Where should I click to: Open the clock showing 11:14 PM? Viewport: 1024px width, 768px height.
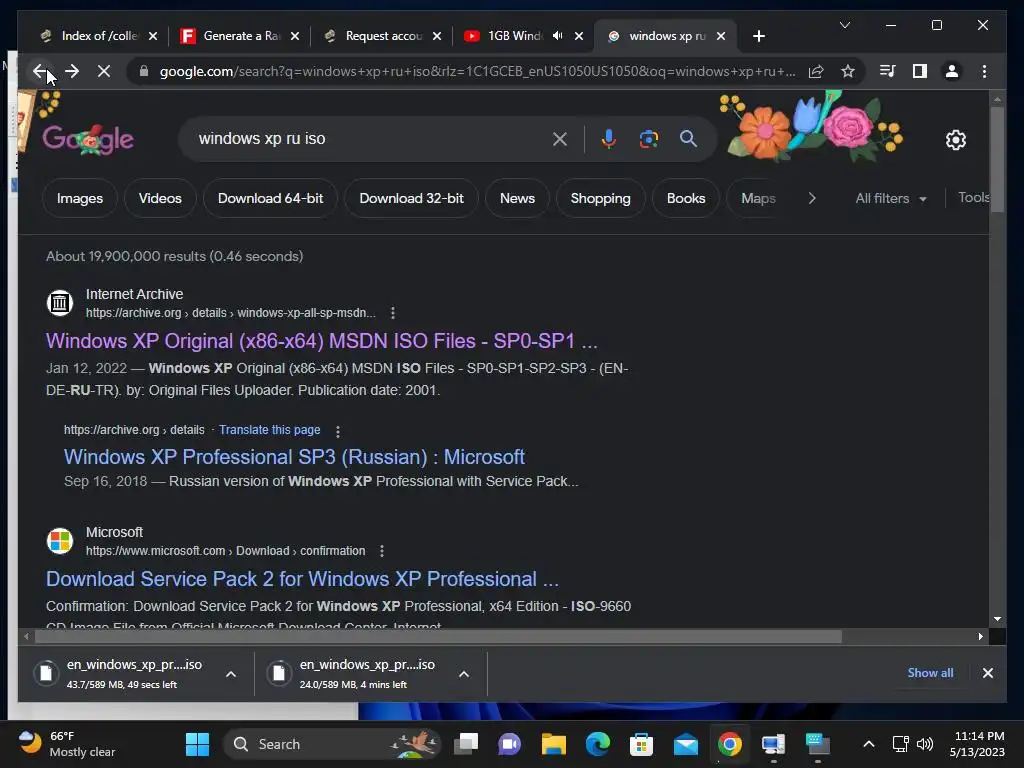point(978,744)
